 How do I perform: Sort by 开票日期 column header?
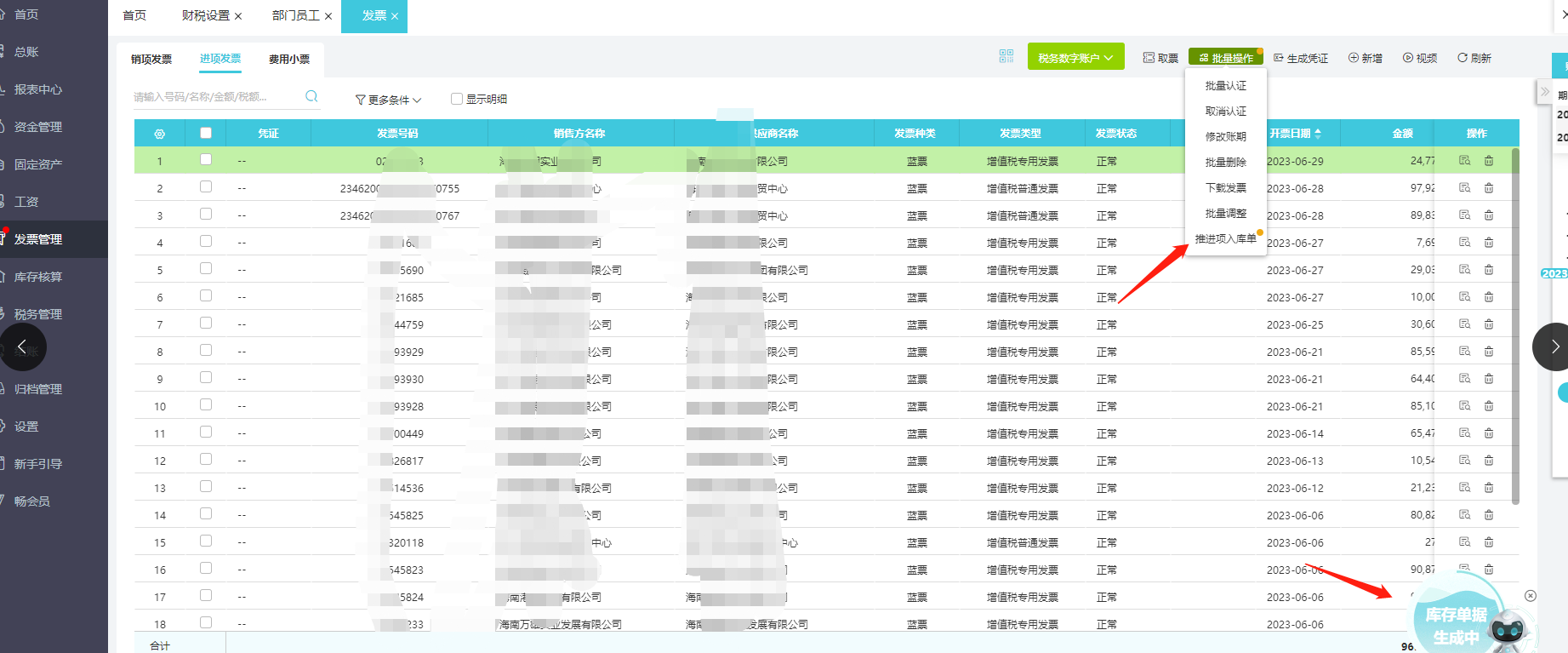(x=1295, y=134)
